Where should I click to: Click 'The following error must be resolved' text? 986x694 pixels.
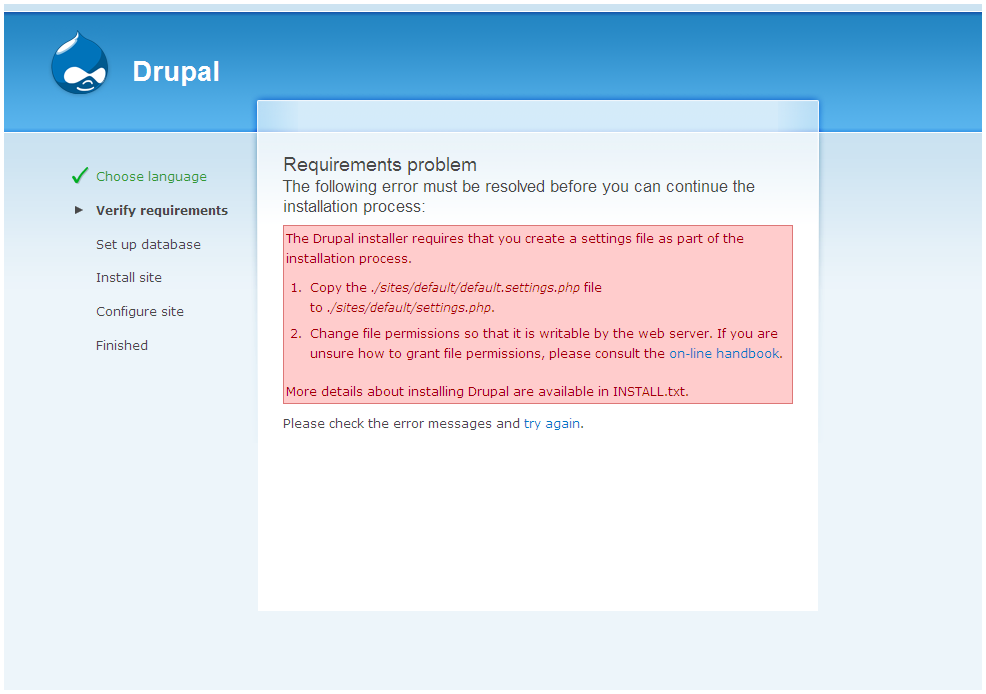tap(519, 196)
